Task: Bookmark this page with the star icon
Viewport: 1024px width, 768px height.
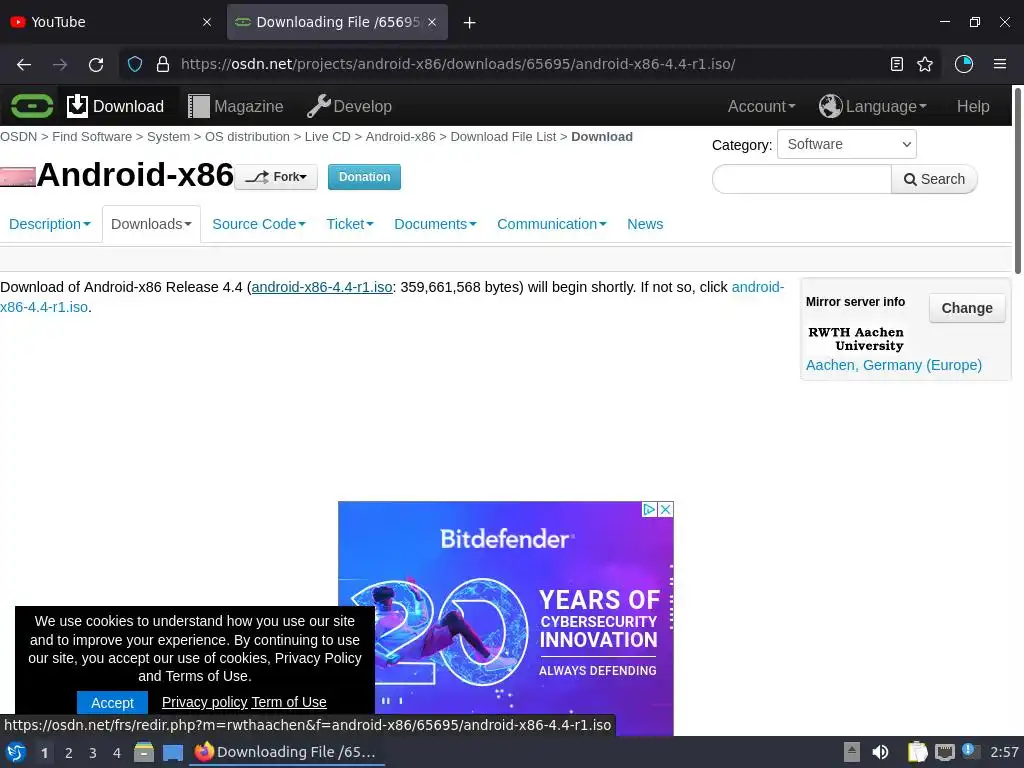Action: coord(925,64)
